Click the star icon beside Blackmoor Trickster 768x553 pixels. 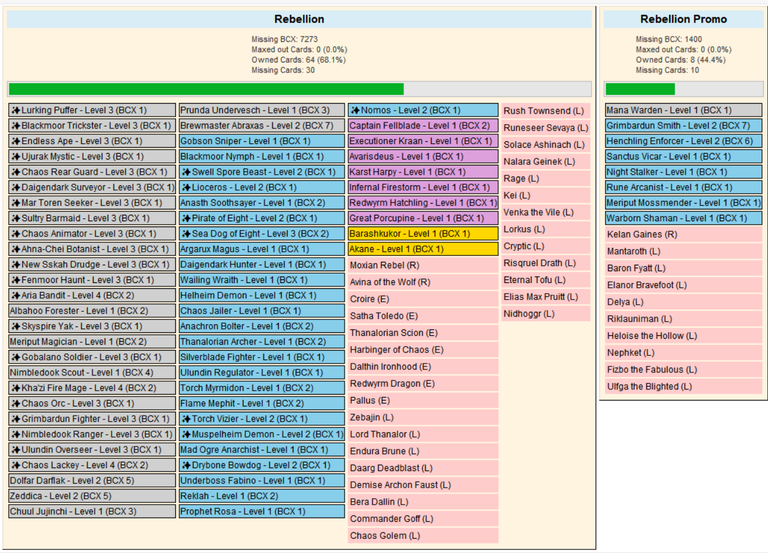pos(16,126)
